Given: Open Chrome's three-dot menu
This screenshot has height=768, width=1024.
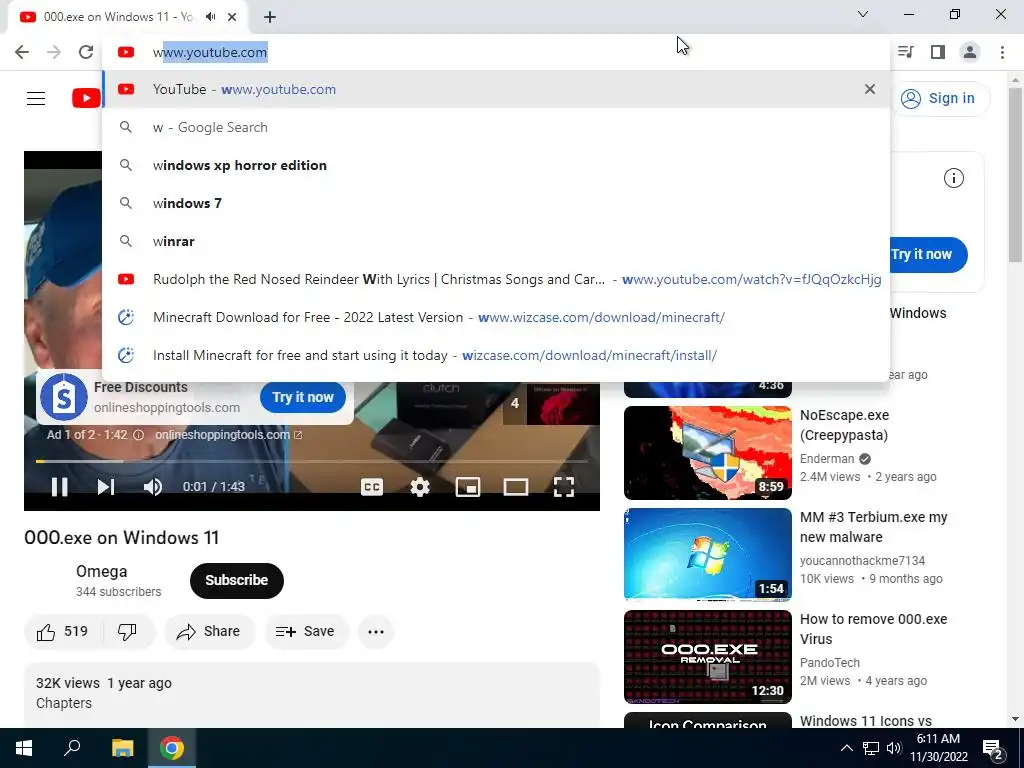Looking at the screenshot, I should click(1002, 52).
